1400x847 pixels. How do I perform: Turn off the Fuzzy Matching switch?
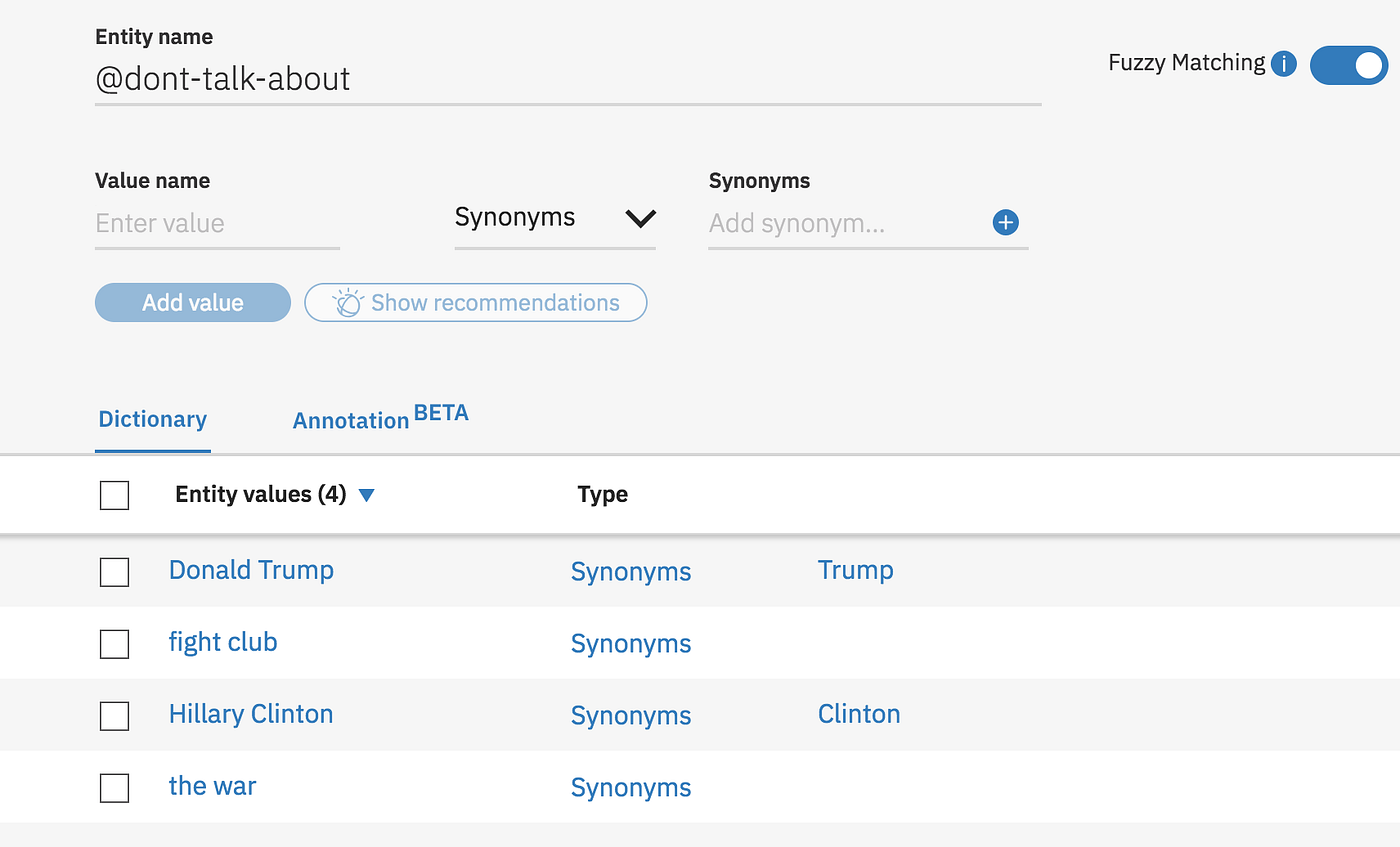(1348, 65)
